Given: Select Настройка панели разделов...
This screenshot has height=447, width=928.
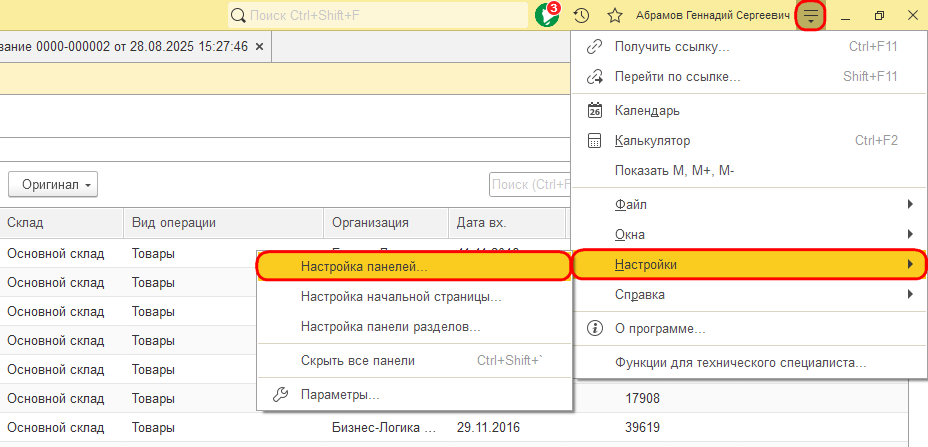Looking at the screenshot, I should pos(415,326).
